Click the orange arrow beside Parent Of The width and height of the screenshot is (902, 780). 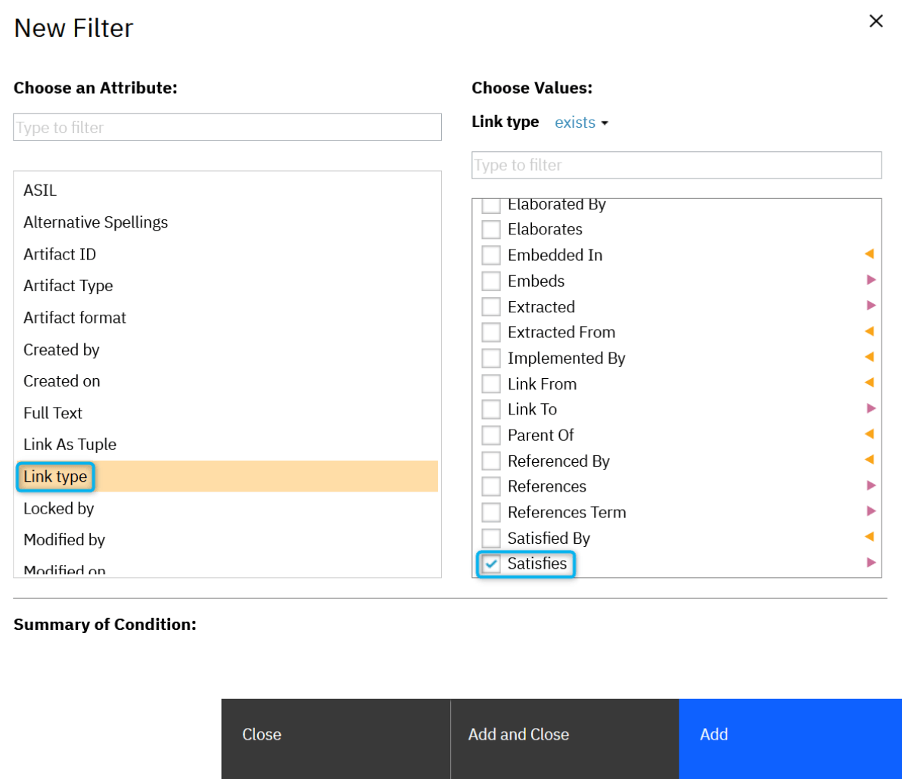[x=870, y=434]
